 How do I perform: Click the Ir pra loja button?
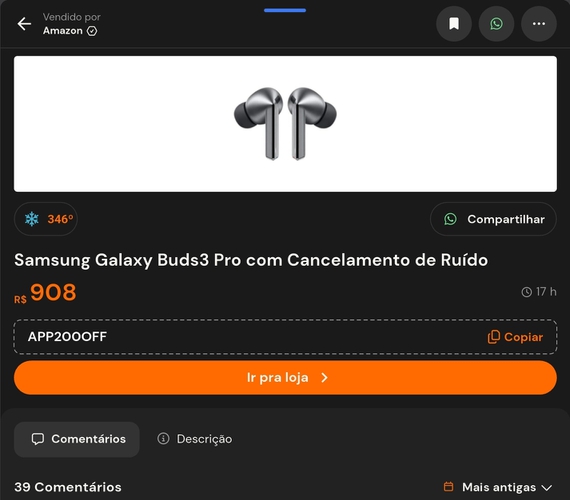tap(285, 378)
